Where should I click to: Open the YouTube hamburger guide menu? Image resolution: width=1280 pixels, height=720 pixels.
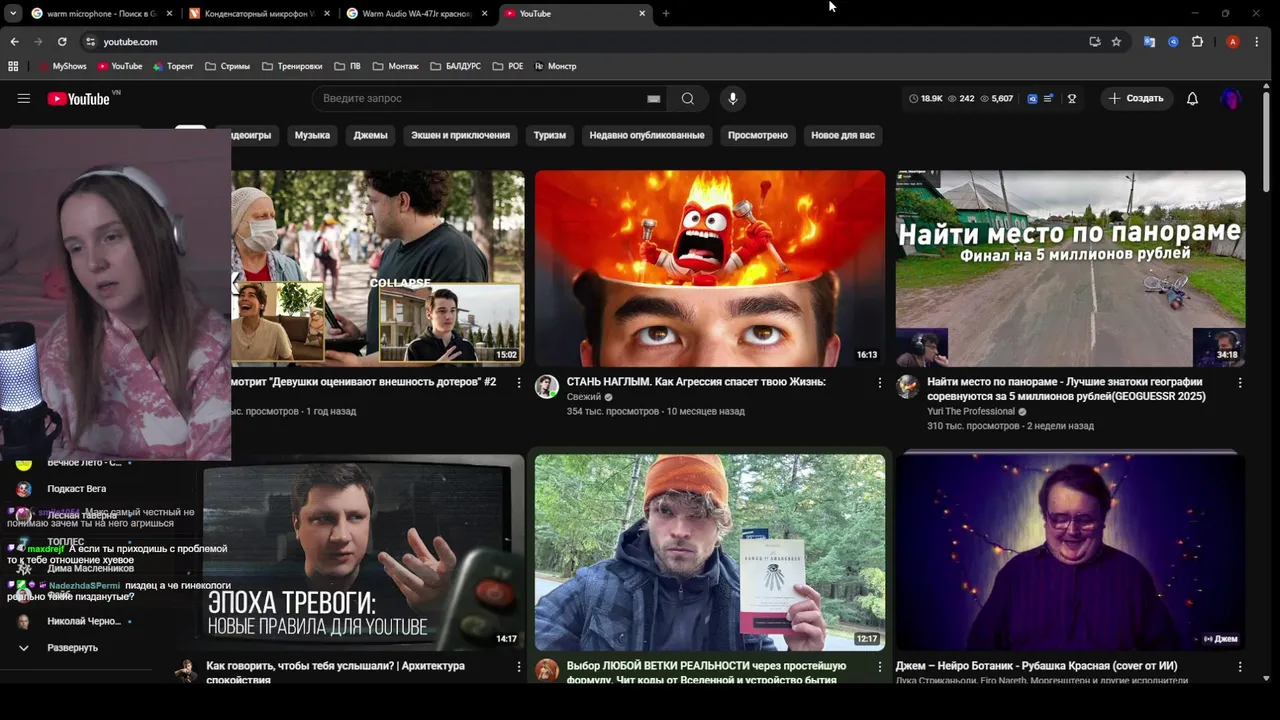(x=24, y=98)
